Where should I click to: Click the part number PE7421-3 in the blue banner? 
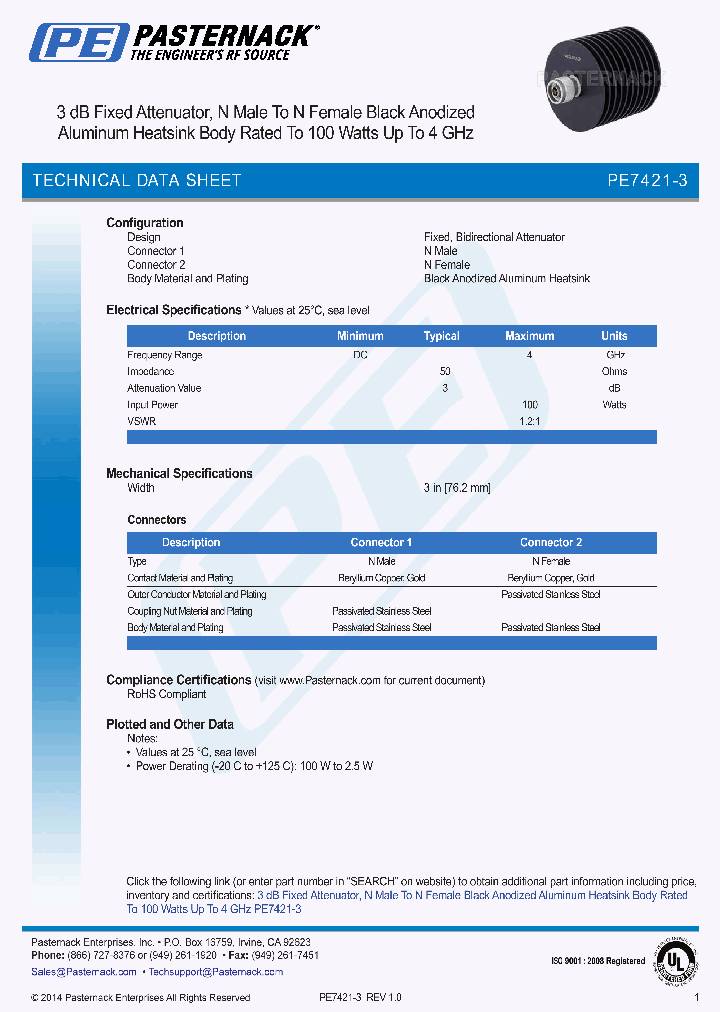pos(647,180)
